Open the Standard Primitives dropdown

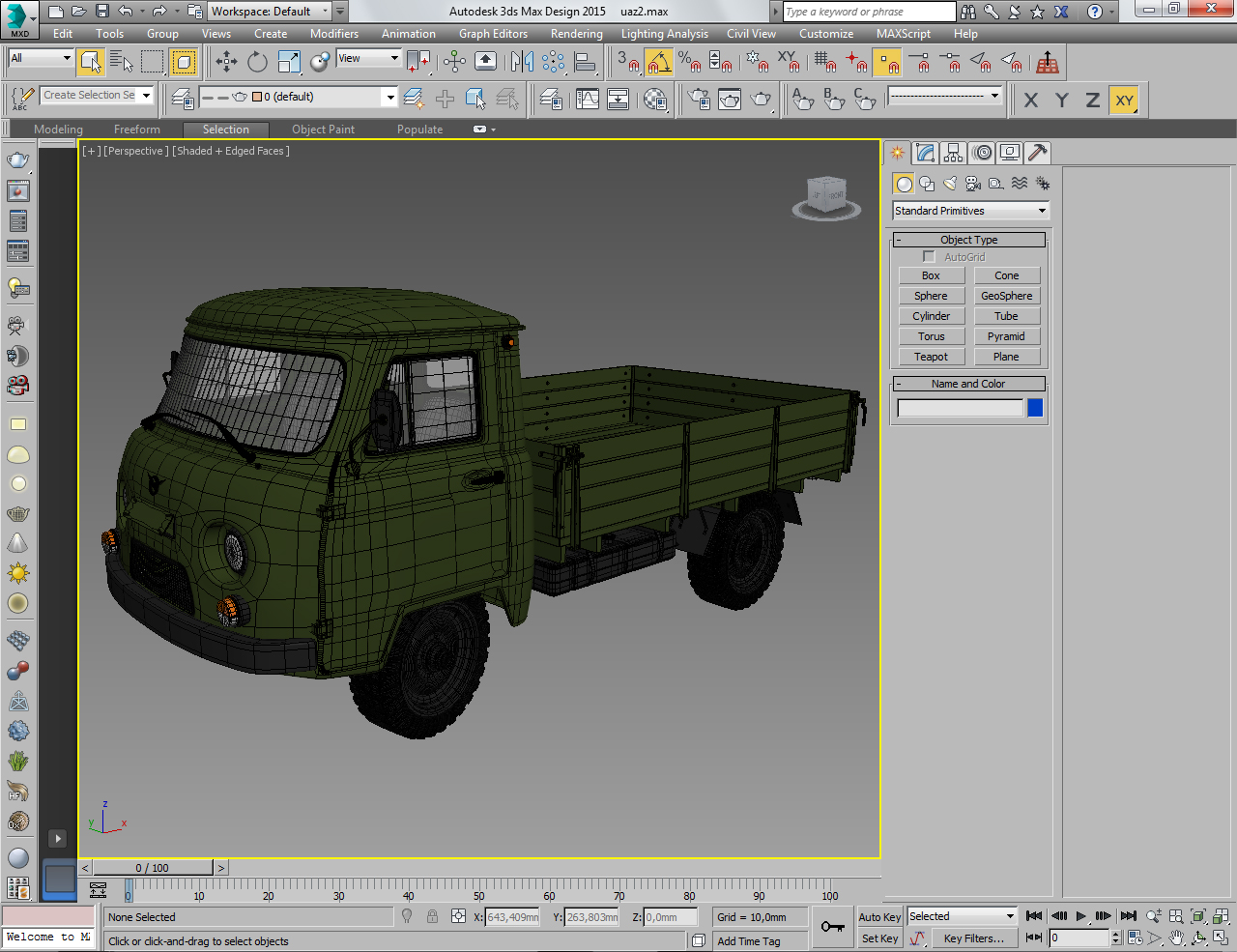(x=970, y=211)
